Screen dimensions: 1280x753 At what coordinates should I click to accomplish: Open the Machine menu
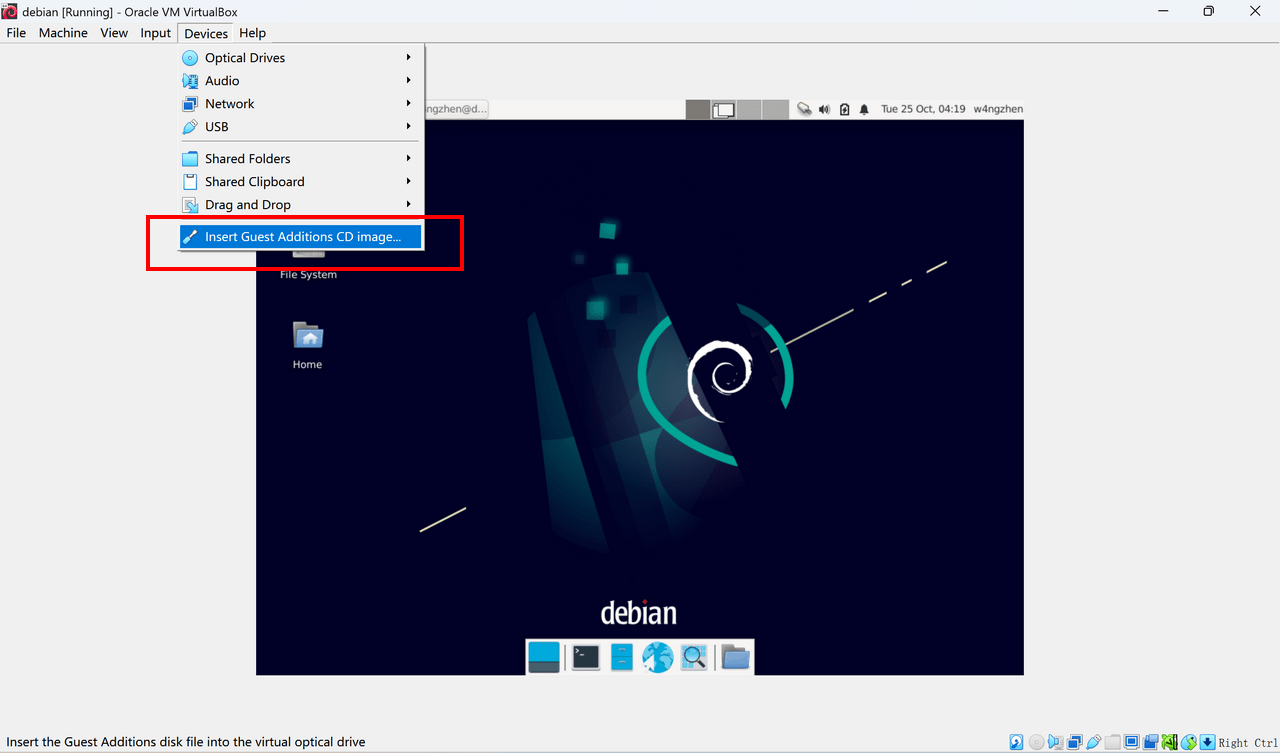point(63,33)
